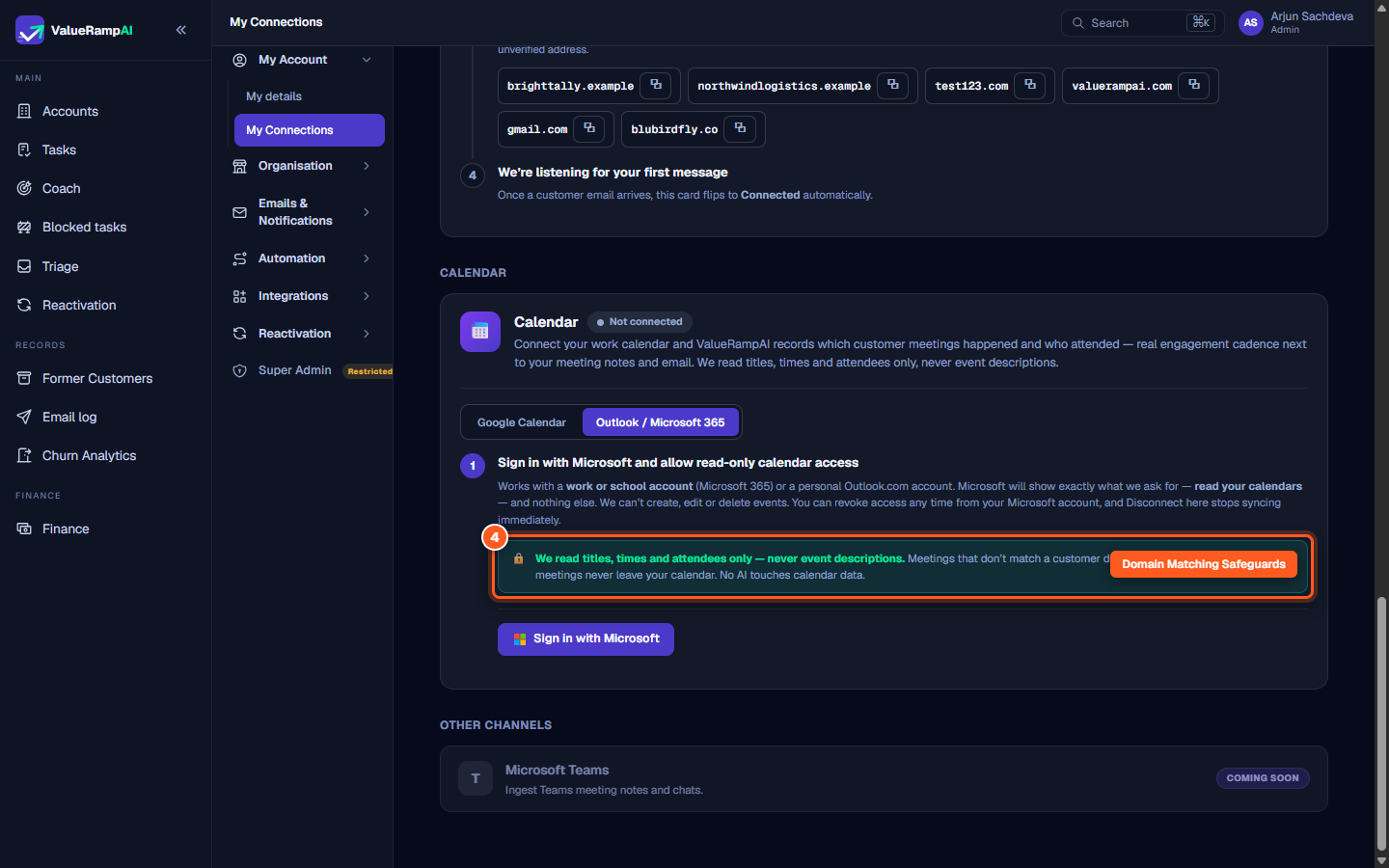Click the lock icon in safeguards notice

tap(519, 558)
